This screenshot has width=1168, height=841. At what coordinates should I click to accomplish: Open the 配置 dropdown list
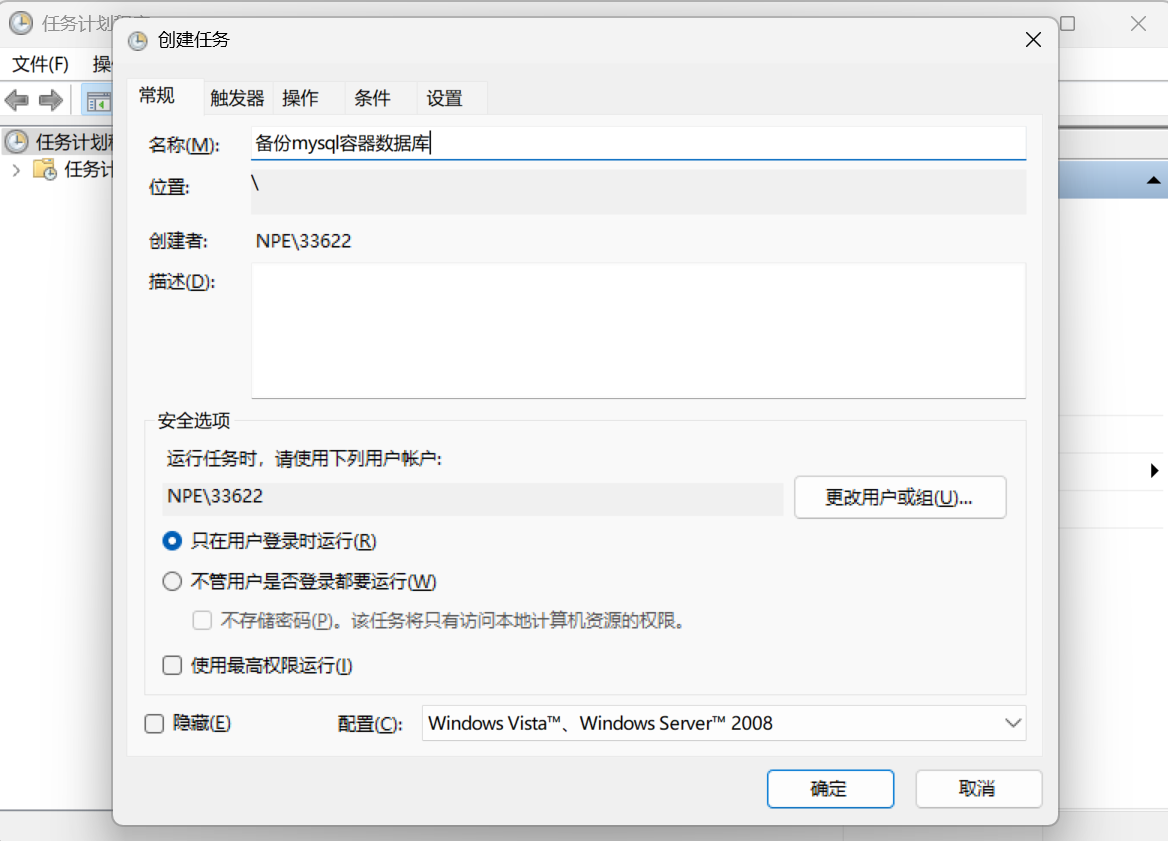pyautogui.click(x=1012, y=723)
